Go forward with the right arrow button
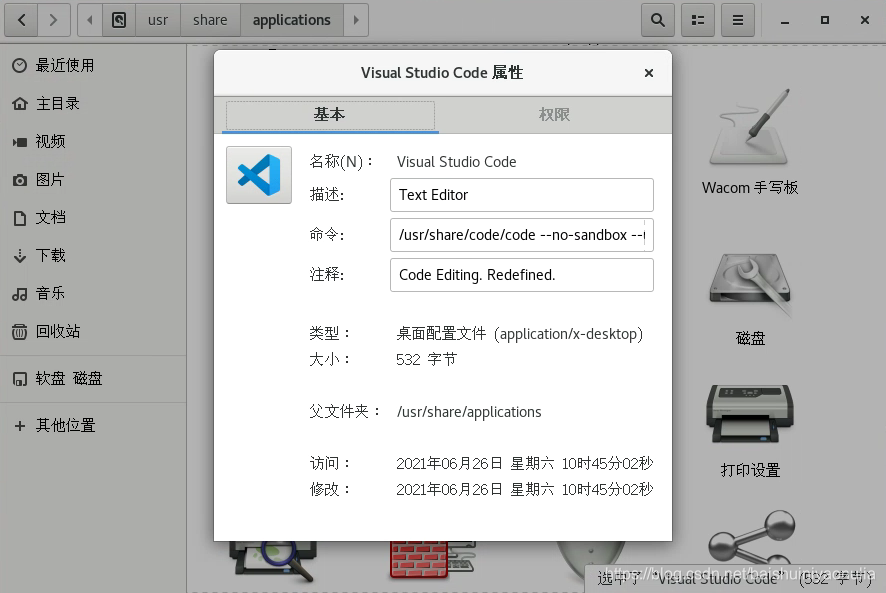The image size is (886, 593). click(54, 20)
